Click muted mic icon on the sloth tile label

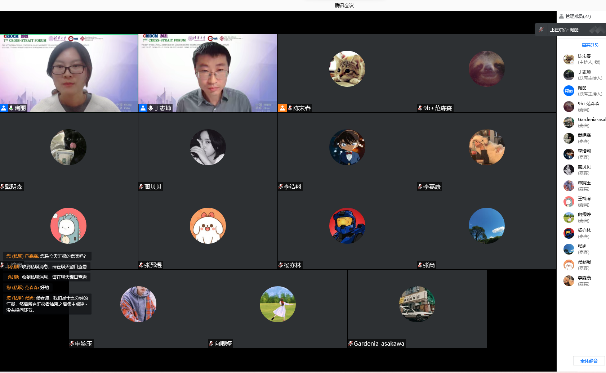[x=420, y=108]
